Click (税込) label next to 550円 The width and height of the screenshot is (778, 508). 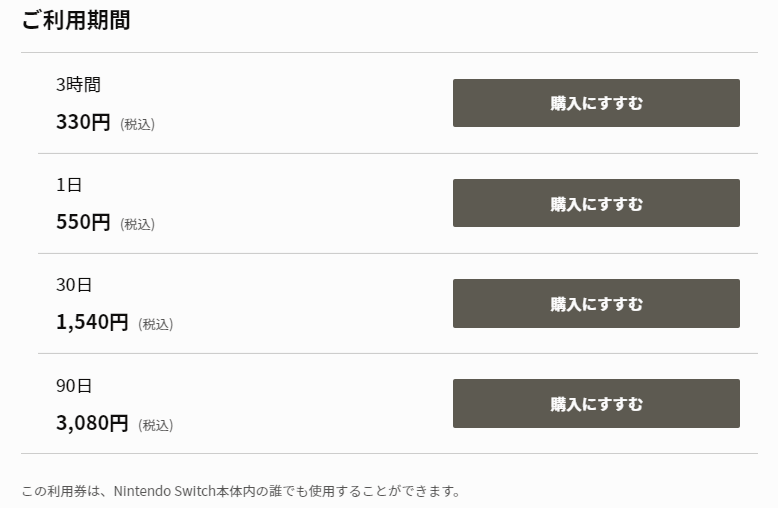(x=137, y=225)
